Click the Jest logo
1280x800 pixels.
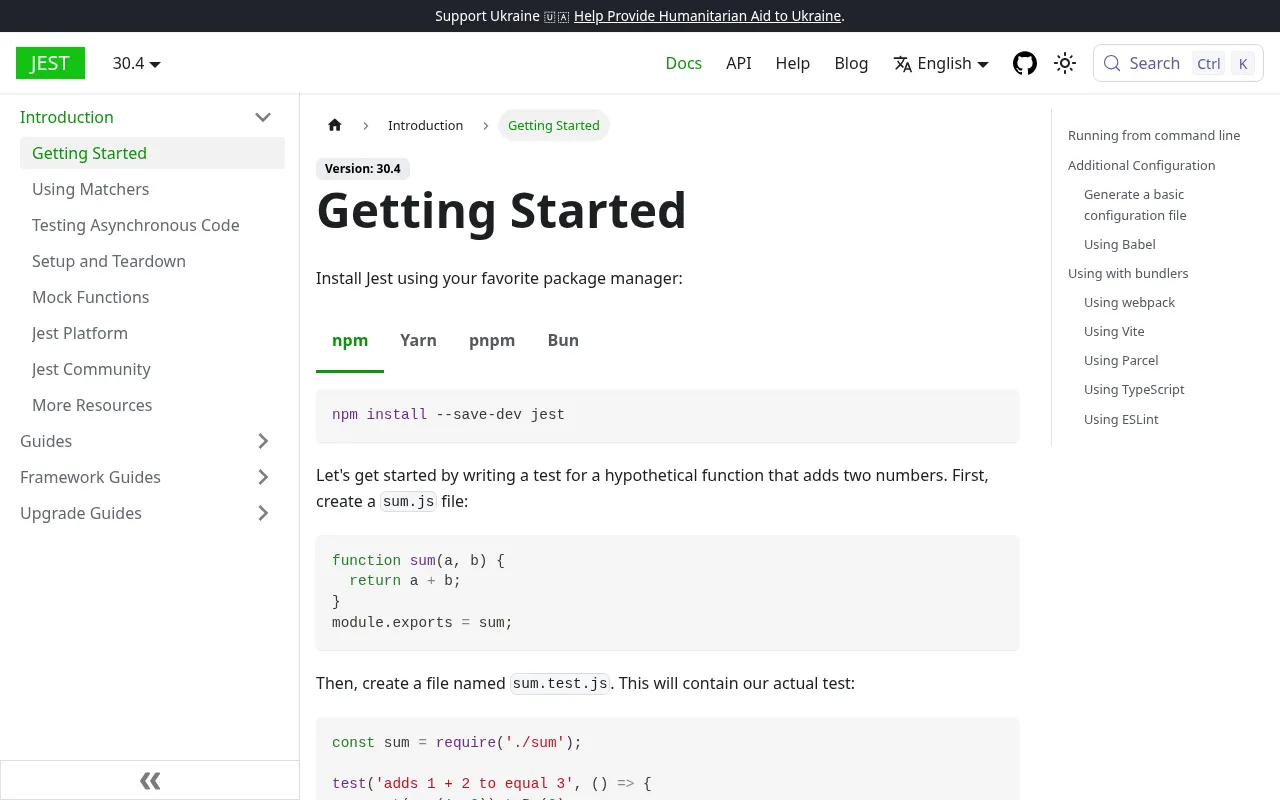pyautogui.click(x=50, y=63)
